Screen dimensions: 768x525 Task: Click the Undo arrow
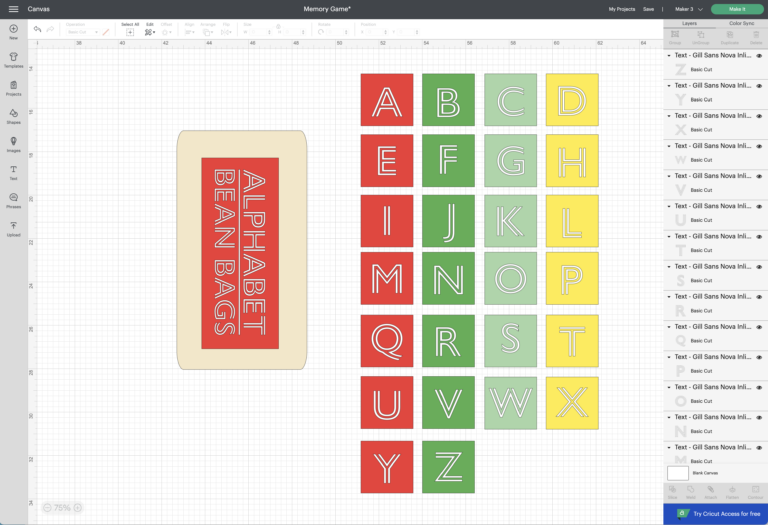pos(38,29)
